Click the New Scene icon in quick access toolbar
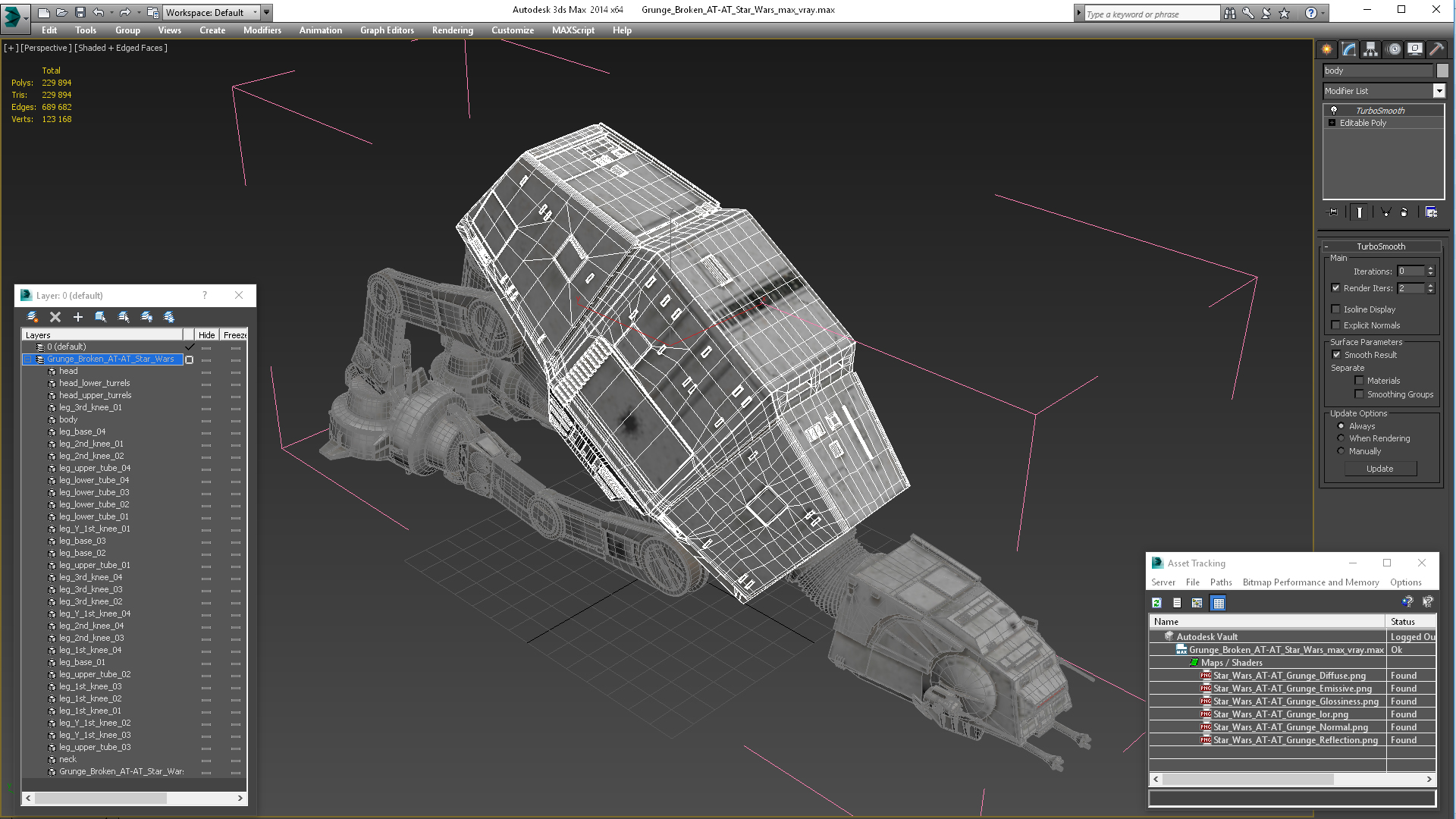The height and width of the screenshot is (819, 1456). (44, 12)
